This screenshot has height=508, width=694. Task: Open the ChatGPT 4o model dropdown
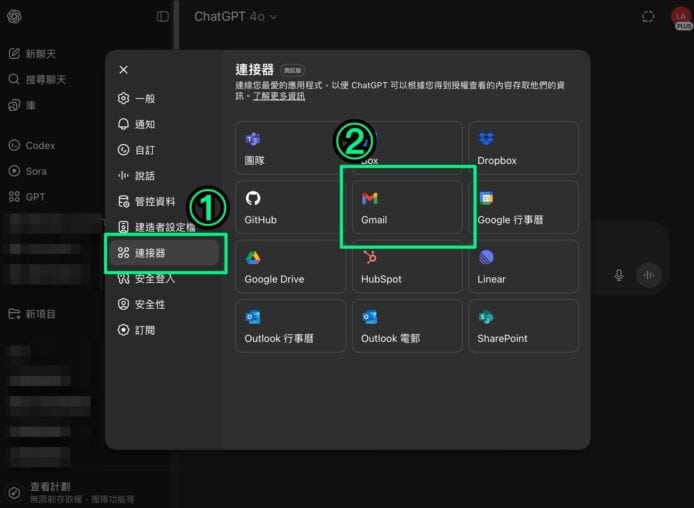click(x=235, y=17)
